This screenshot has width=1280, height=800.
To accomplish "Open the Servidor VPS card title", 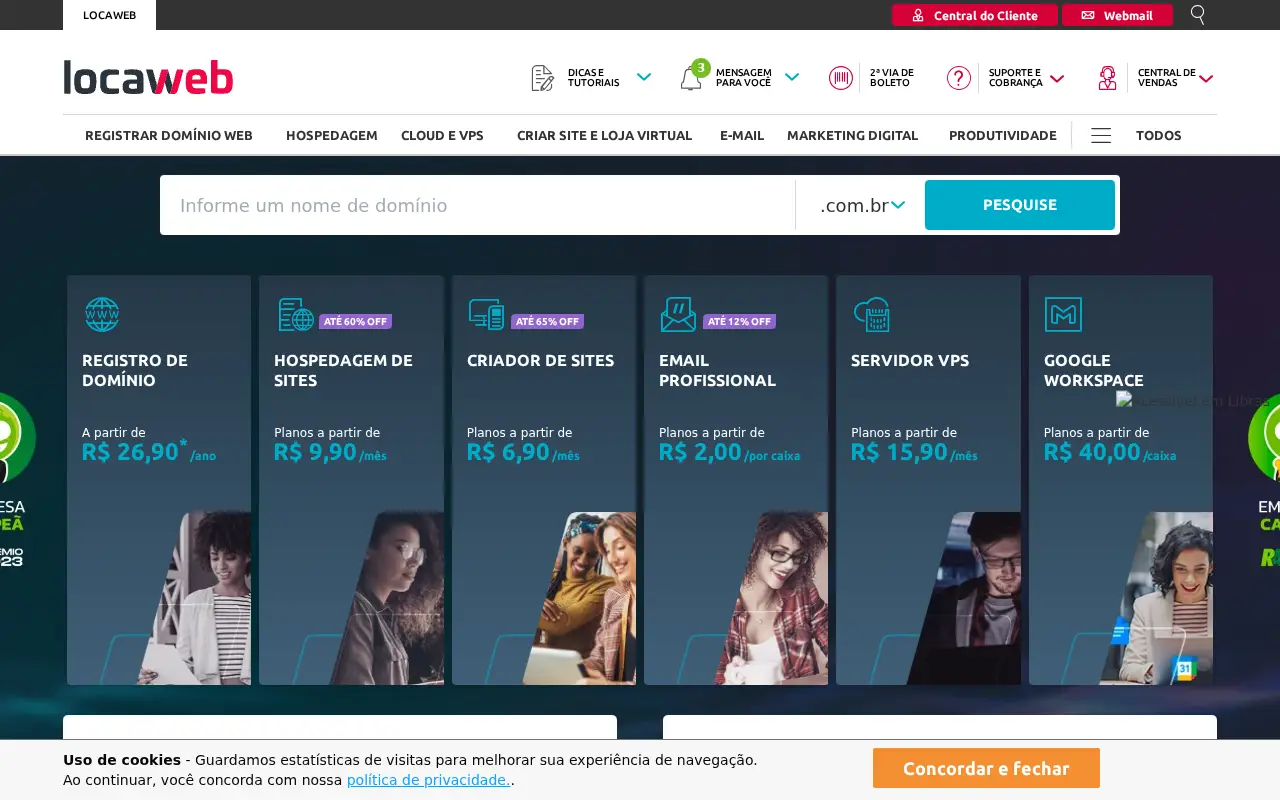I will point(910,360).
